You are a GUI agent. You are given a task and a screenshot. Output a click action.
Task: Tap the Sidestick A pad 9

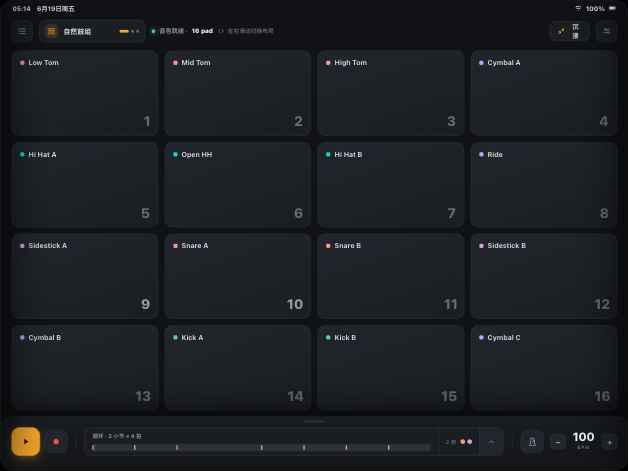85,276
